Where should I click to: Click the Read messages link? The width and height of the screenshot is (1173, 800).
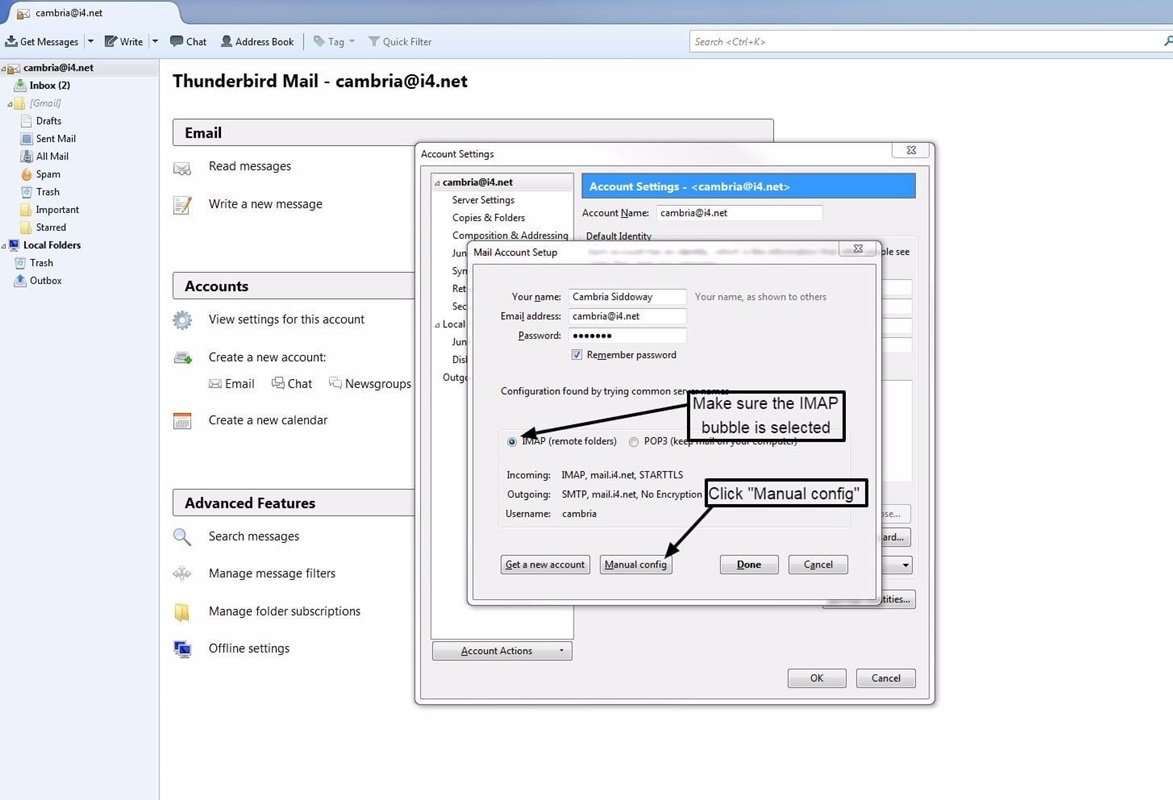[250, 166]
